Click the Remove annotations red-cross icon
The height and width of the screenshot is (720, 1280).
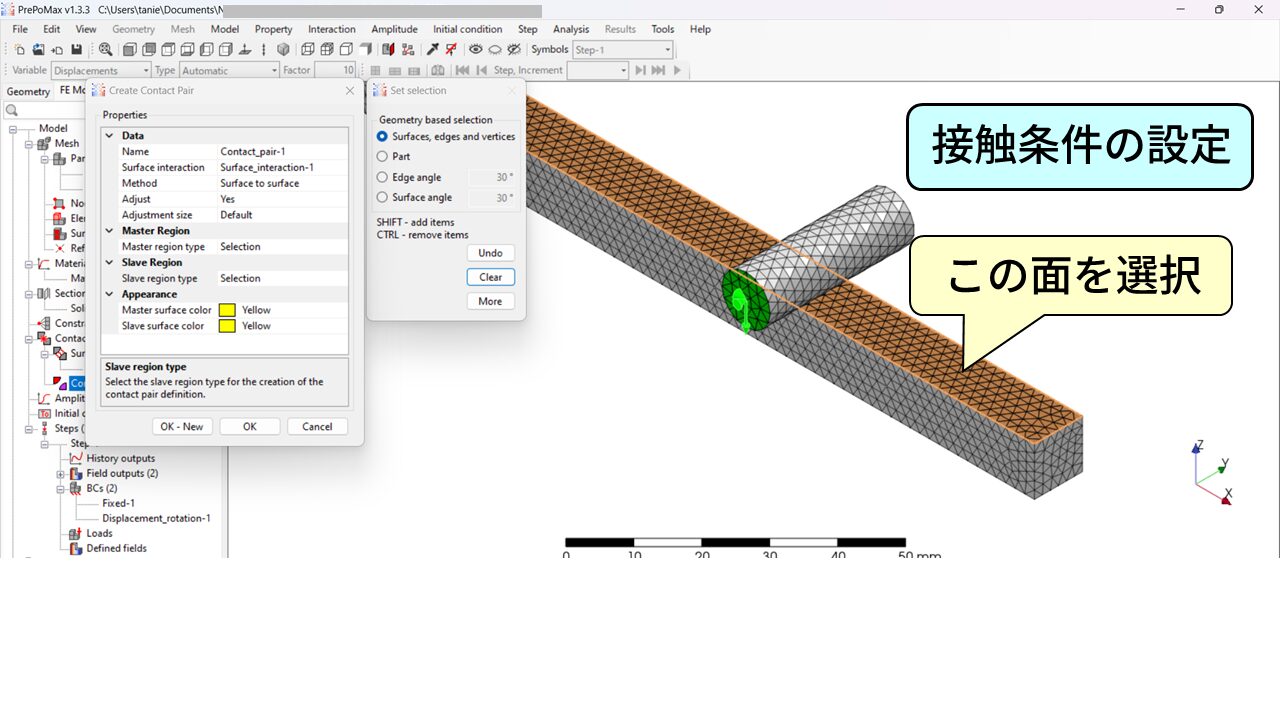[452, 49]
